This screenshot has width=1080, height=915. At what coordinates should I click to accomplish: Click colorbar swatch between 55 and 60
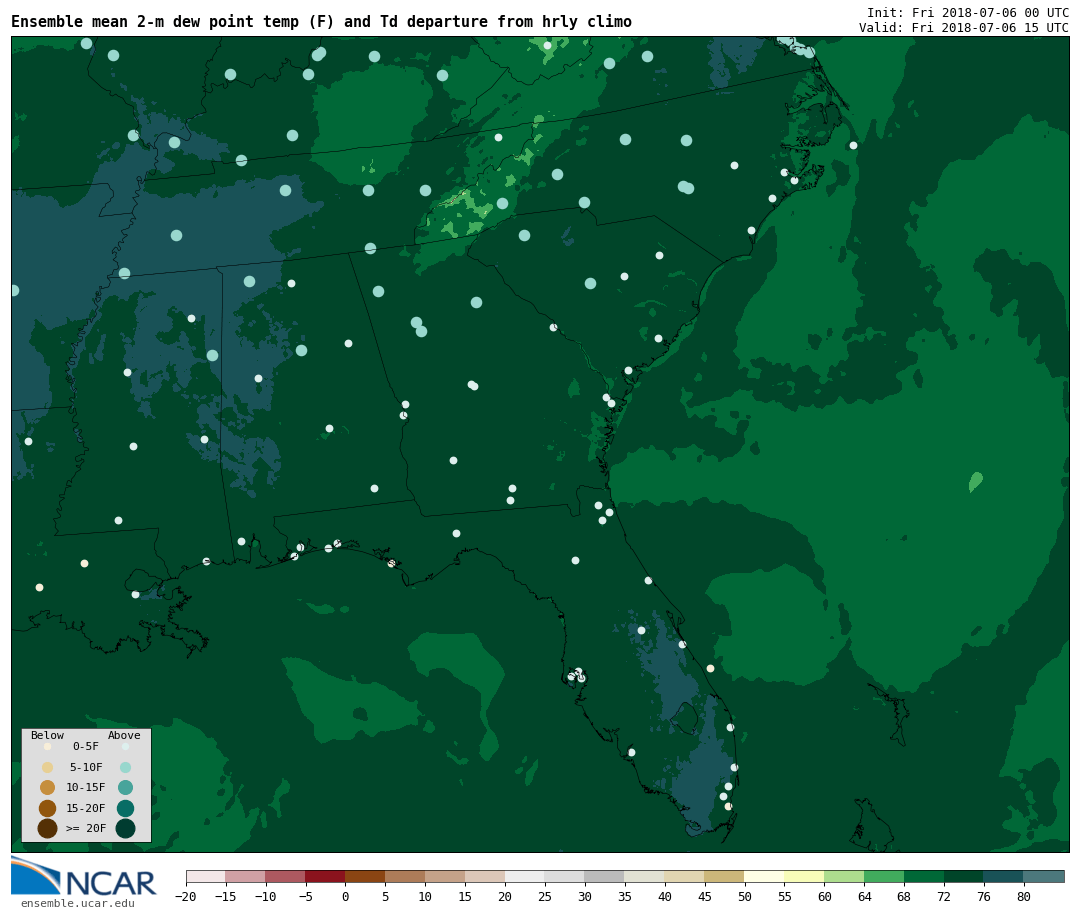pyautogui.click(x=804, y=877)
